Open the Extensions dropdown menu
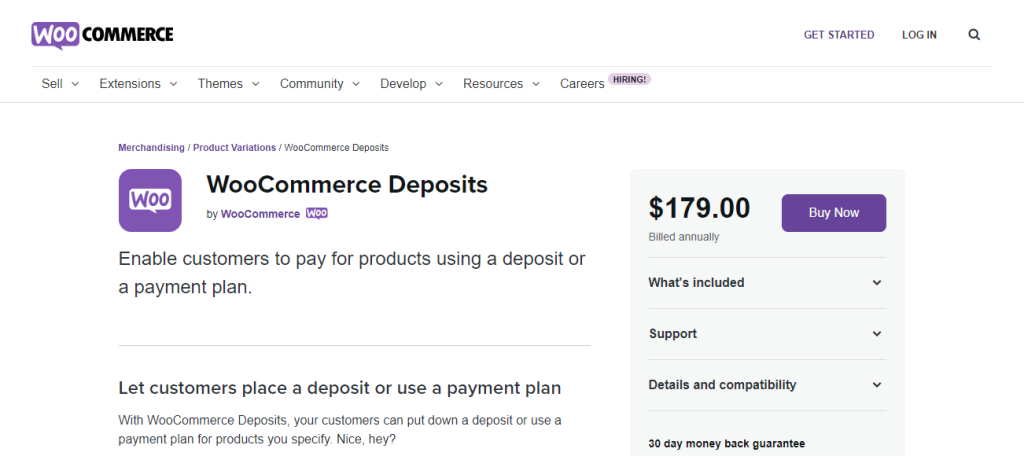The image size is (1024, 456). point(138,84)
